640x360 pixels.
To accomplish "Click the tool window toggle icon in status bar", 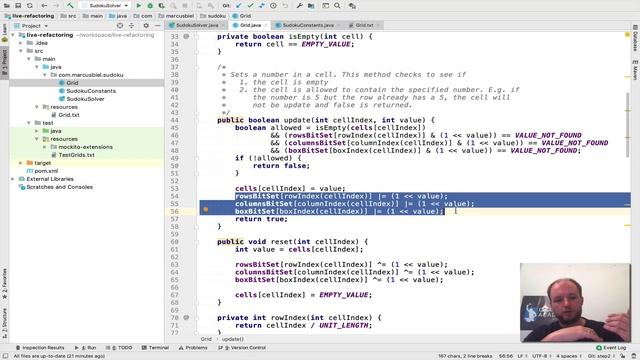I will point(5,356).
